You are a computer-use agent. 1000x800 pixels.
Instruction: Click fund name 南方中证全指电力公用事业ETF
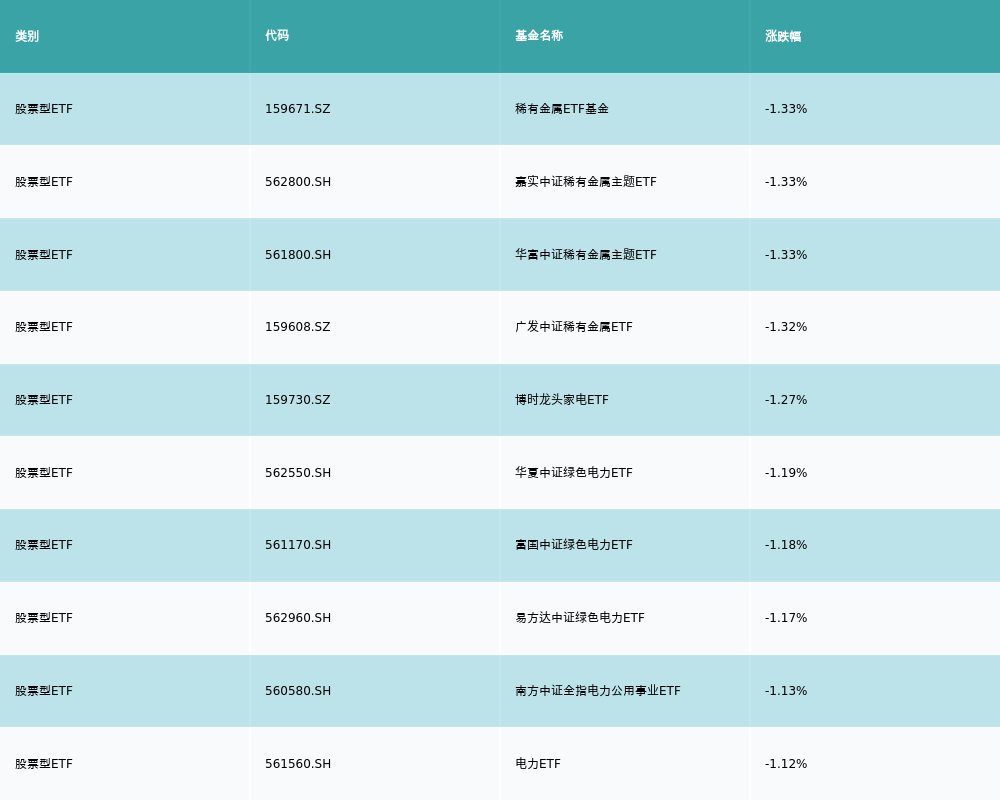[598, 691]
